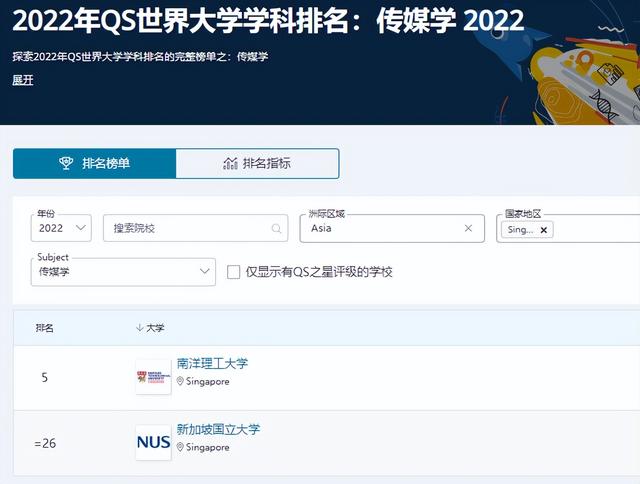Switch to the 排名指标 tab
The height and width of the screenshot is (484, 640).
[x=257, y=164]
